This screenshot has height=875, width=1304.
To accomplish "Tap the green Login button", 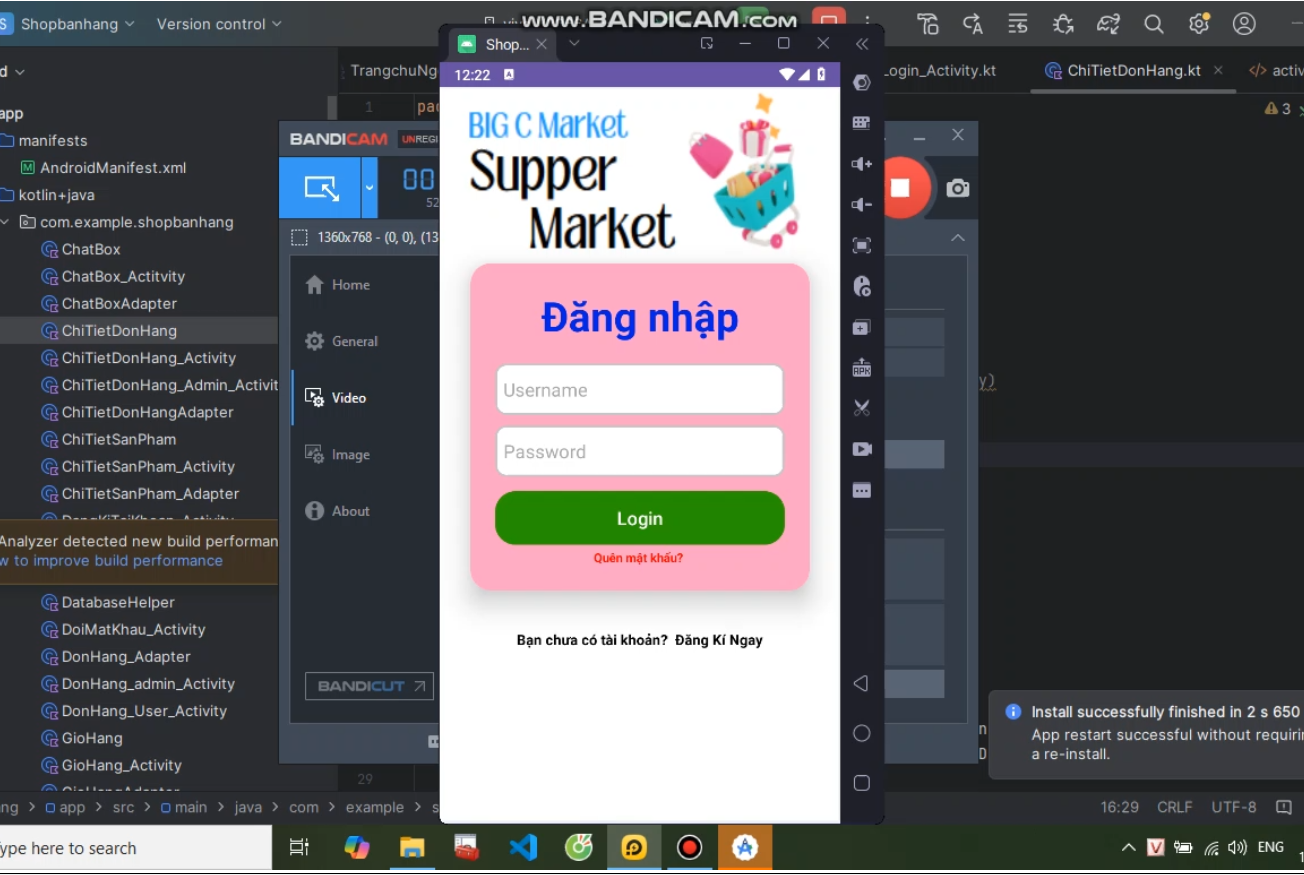I will (640, 518).
